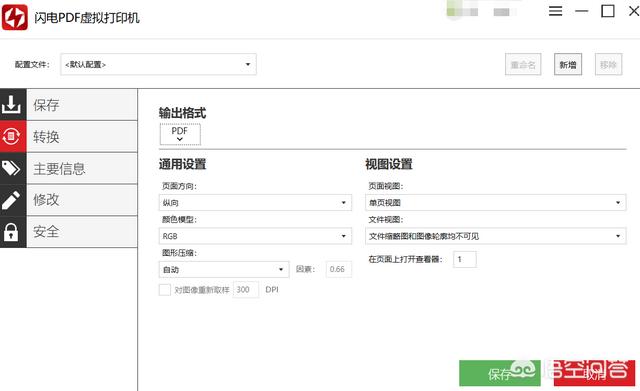
Task: Click the DPI field showing 300
Action: pos(245,290)
